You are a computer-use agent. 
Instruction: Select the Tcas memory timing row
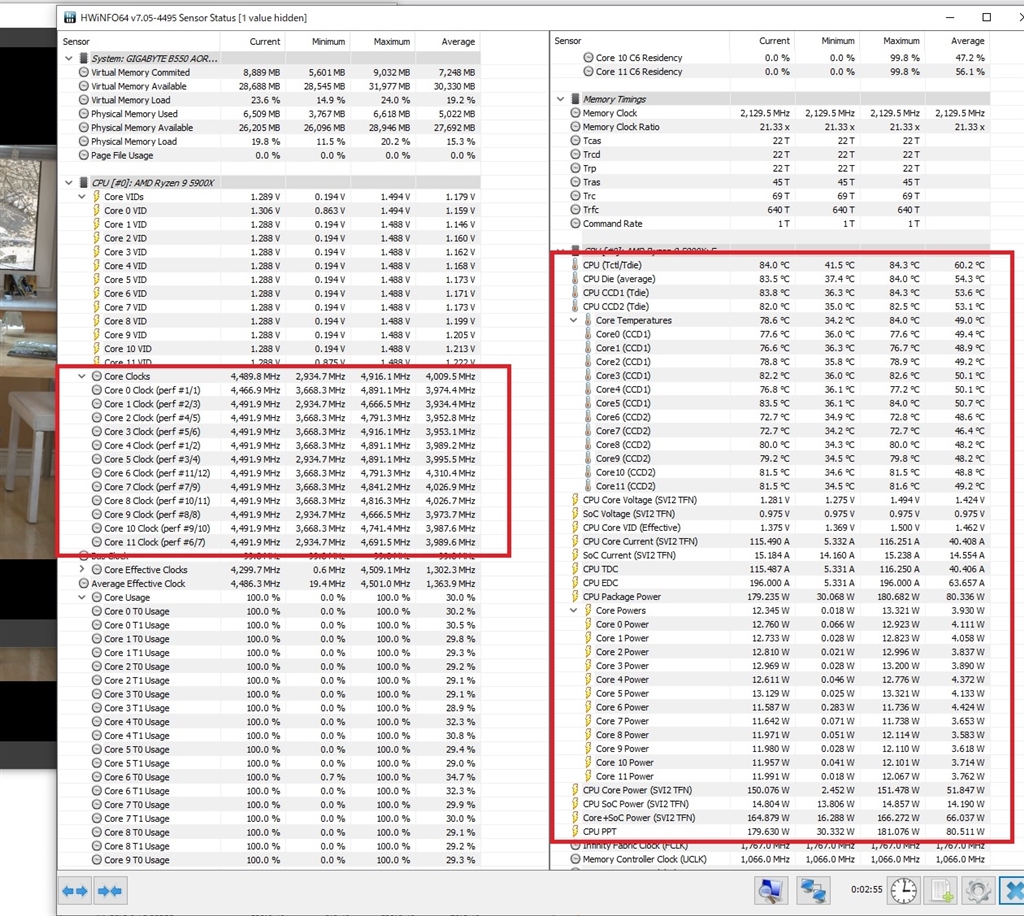pyautogui.click(x=771, y=140)
